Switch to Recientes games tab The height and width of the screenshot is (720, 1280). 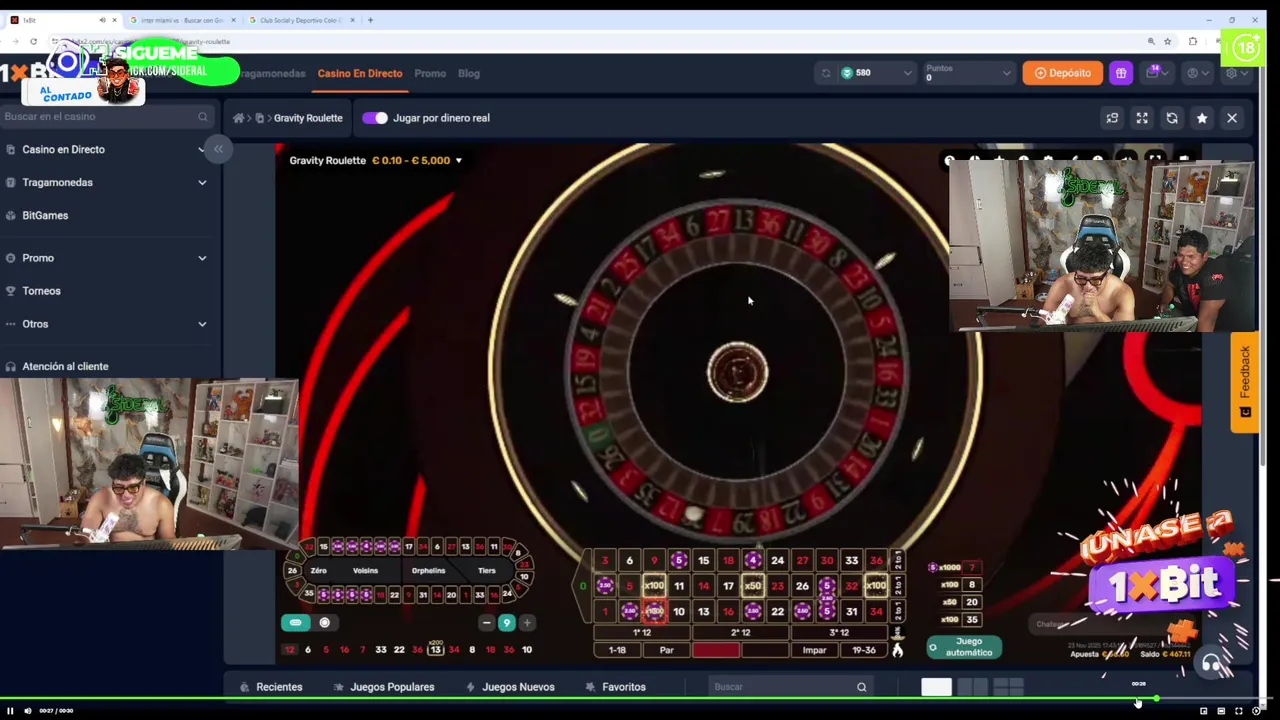click(271, 687)
